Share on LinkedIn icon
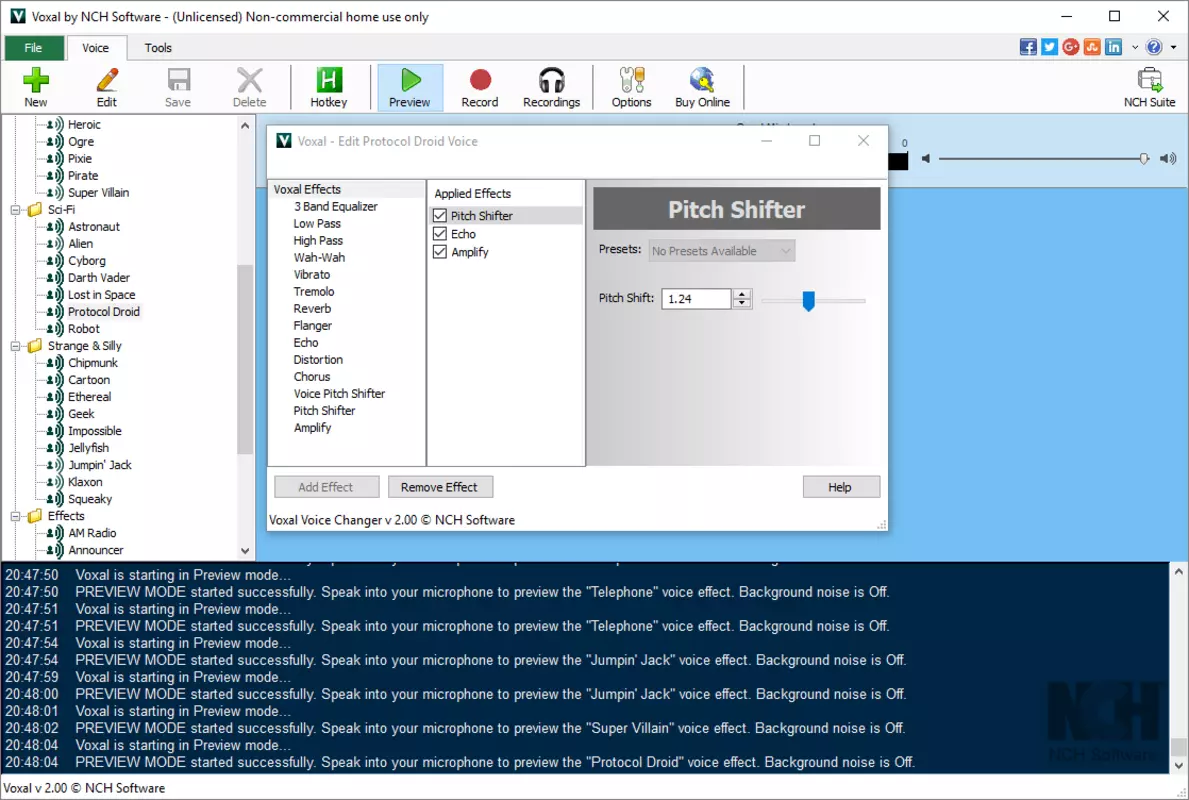 (1113, 47)
